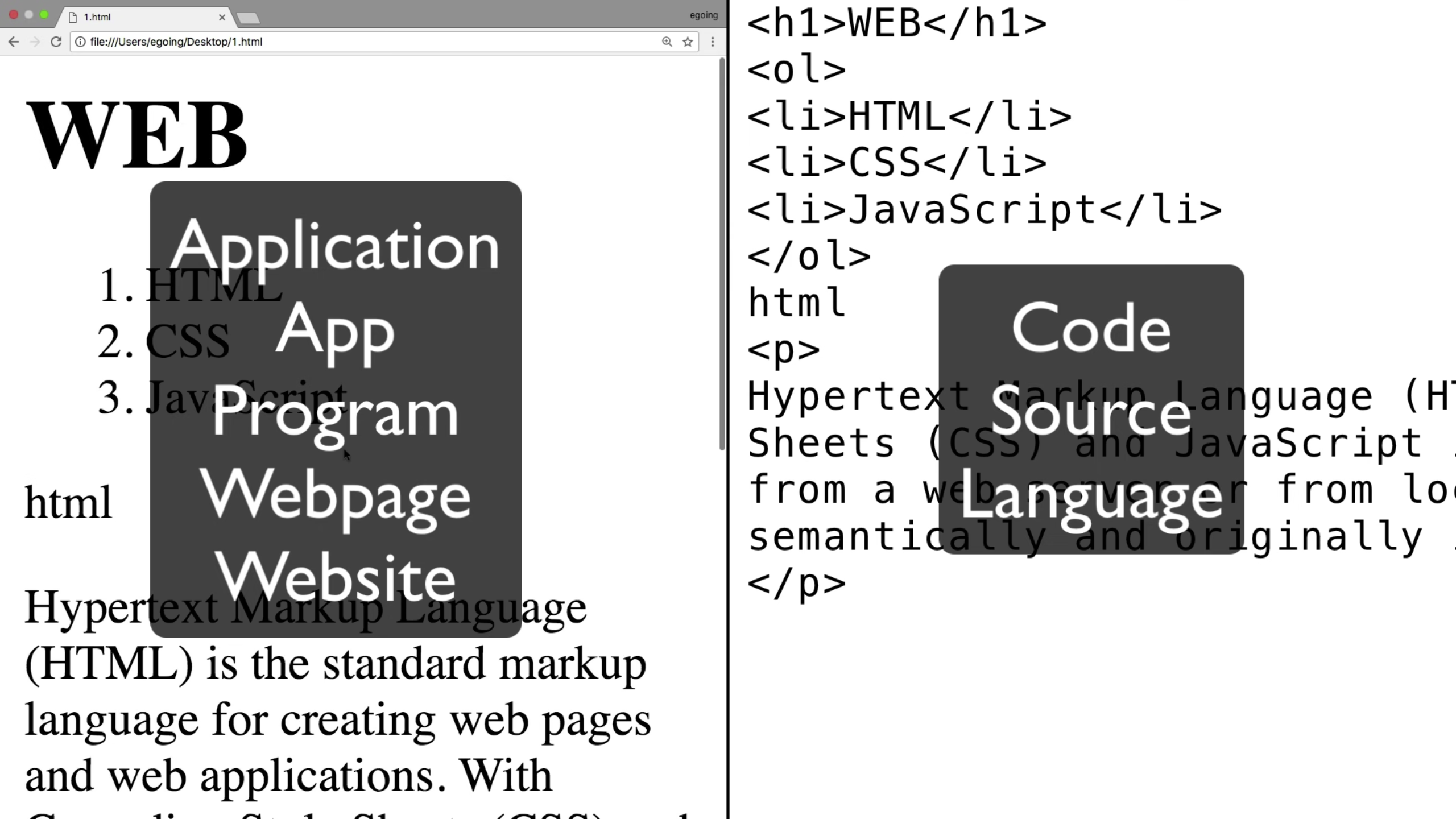This screenshot has width=1456, height=819.
Task: Close the 1.html tab
Action: coord(222,17)
